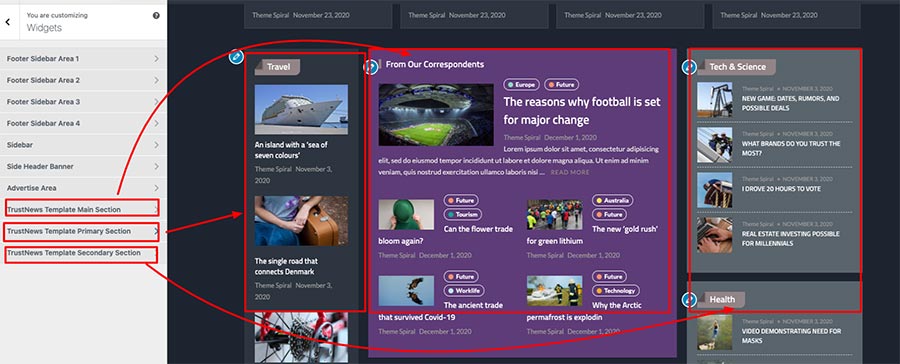
Task: Click edit pencil icon beside Travel widget
Action: pyautogui.click(x=236, y=57)
